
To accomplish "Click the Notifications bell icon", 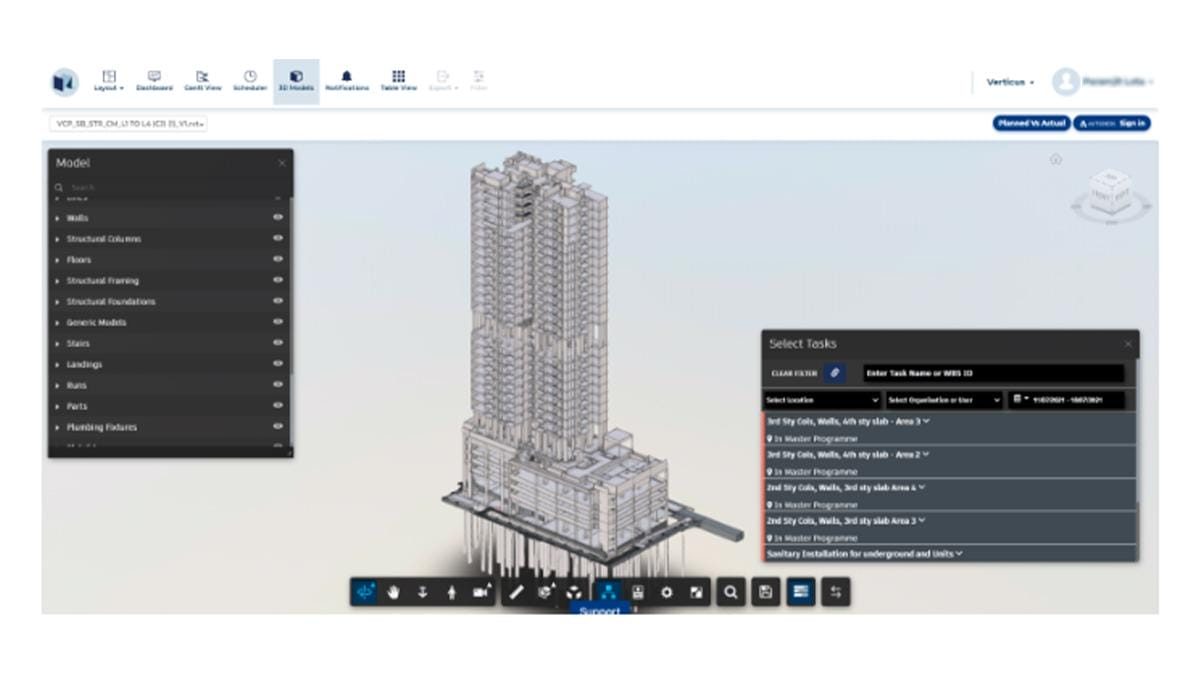I will [347, 80].
